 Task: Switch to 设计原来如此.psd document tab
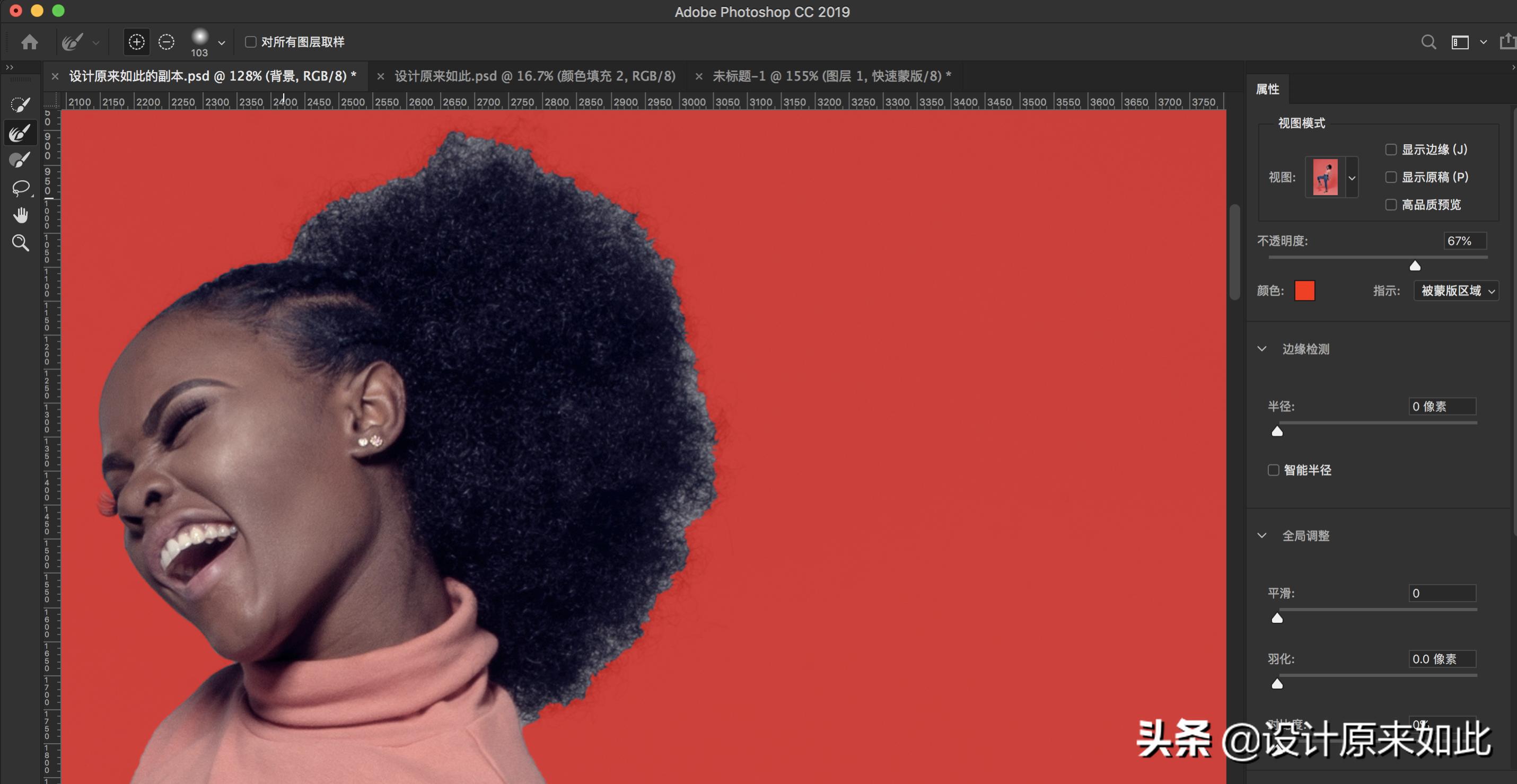pos(534,76)
